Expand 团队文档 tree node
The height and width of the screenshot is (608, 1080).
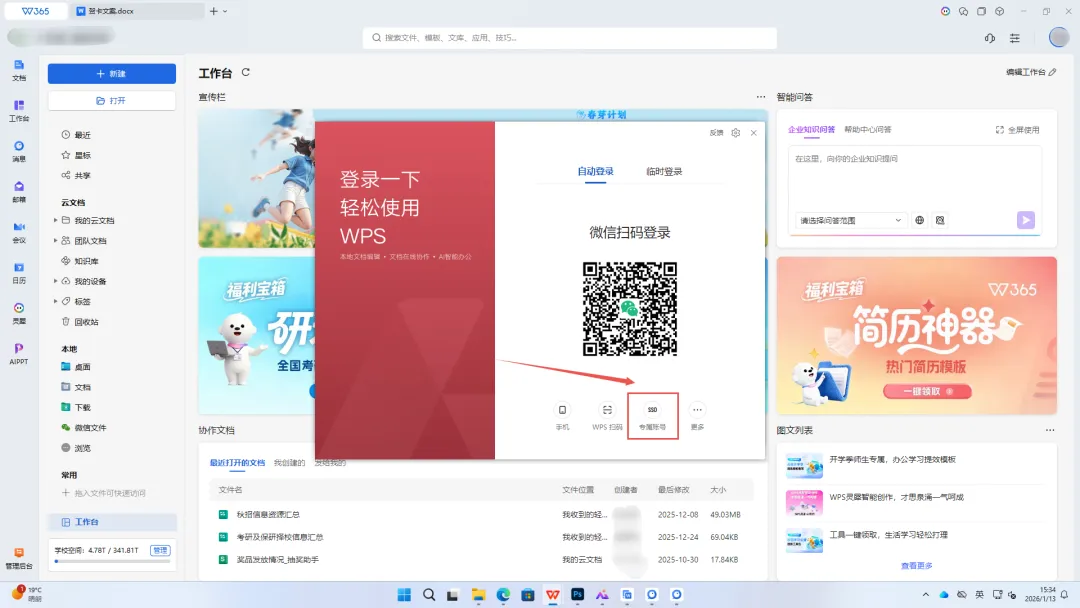click(56, 240)
